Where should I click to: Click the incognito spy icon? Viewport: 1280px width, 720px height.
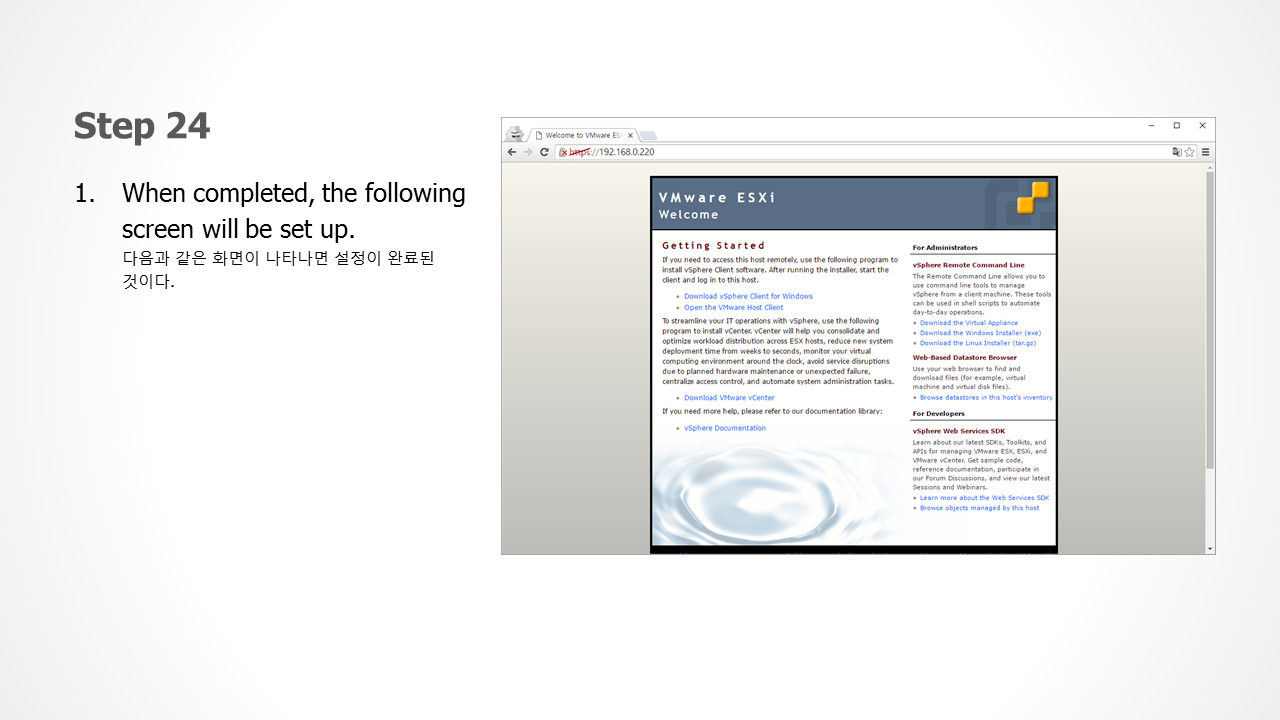tap(515, 134)
